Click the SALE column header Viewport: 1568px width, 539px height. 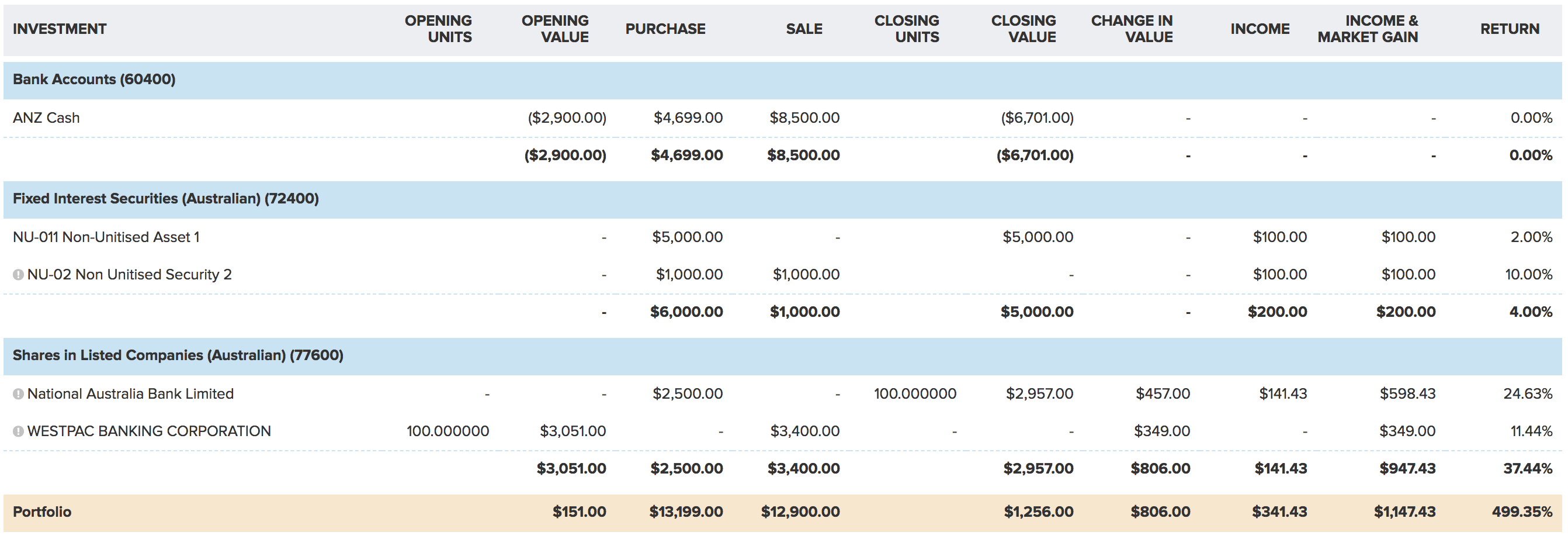[803, 29]
